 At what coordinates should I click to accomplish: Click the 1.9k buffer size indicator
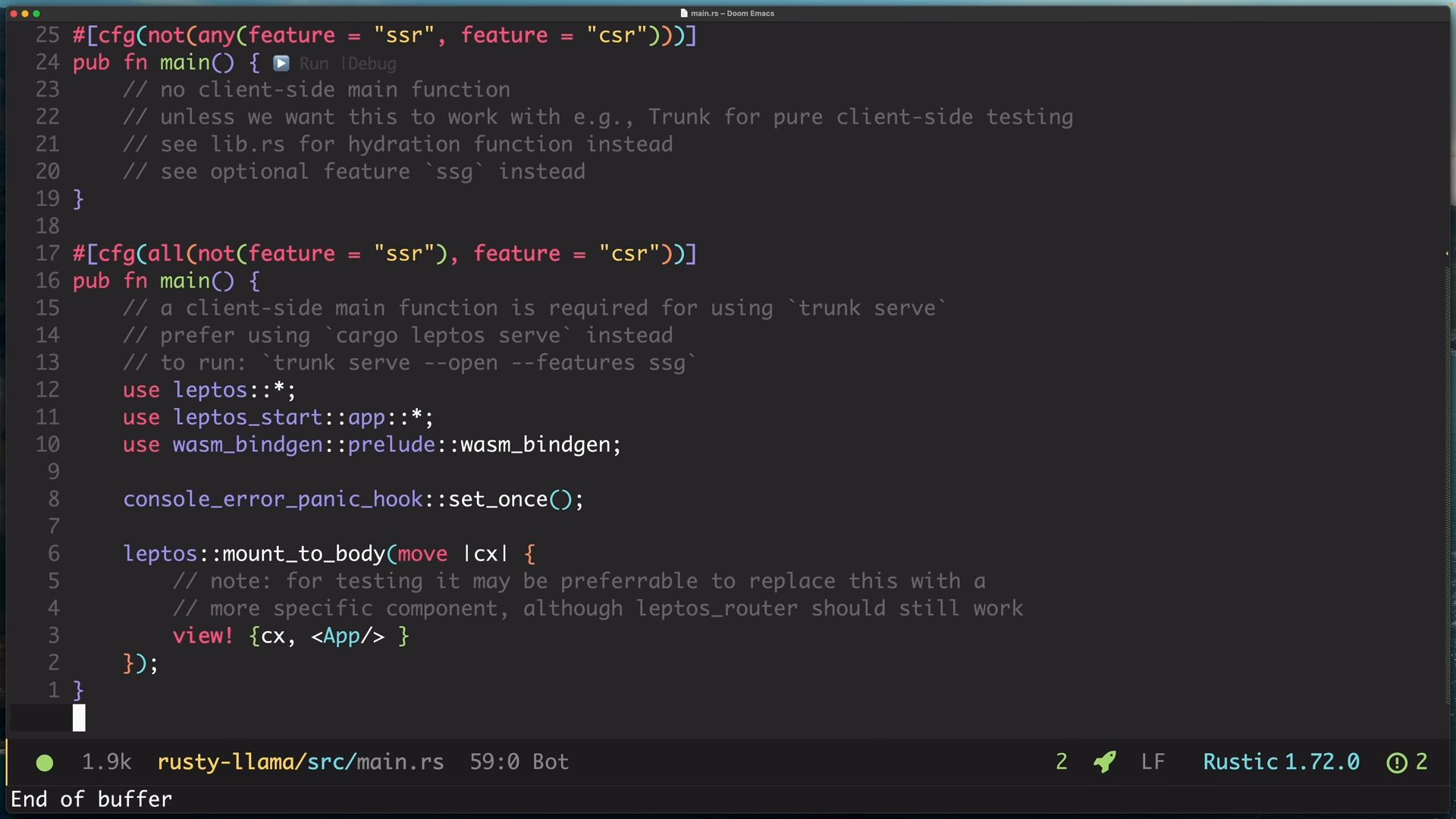tap(106, 762)
